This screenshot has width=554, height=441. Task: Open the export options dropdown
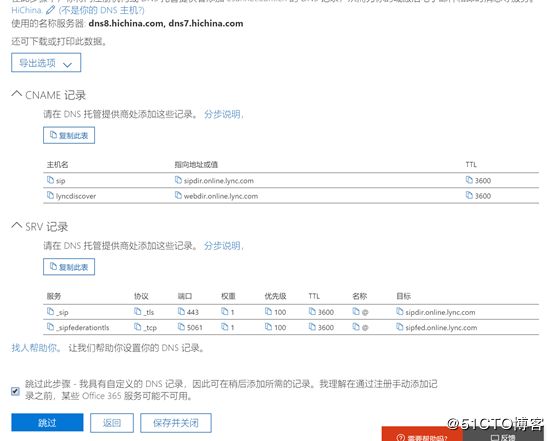[46, 63]
